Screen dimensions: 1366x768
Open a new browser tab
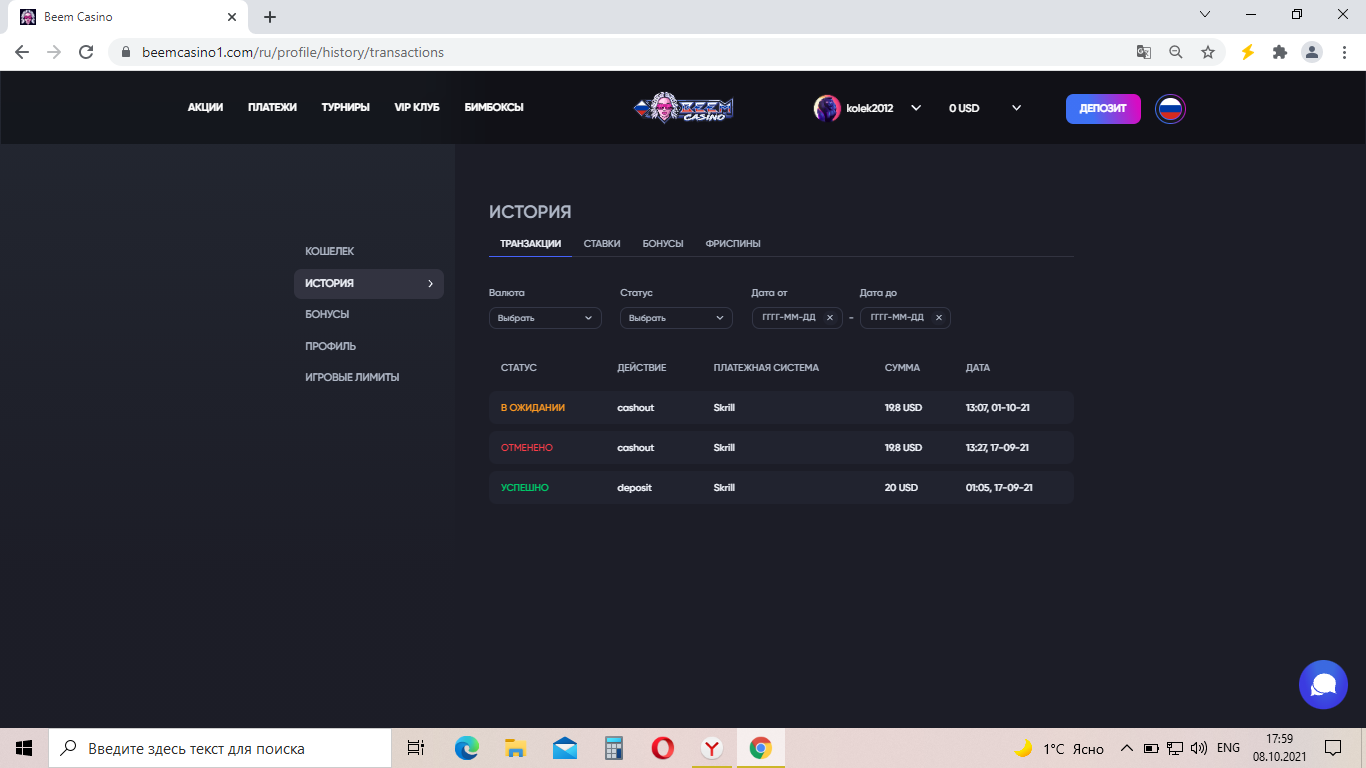[x=270, y=17]
